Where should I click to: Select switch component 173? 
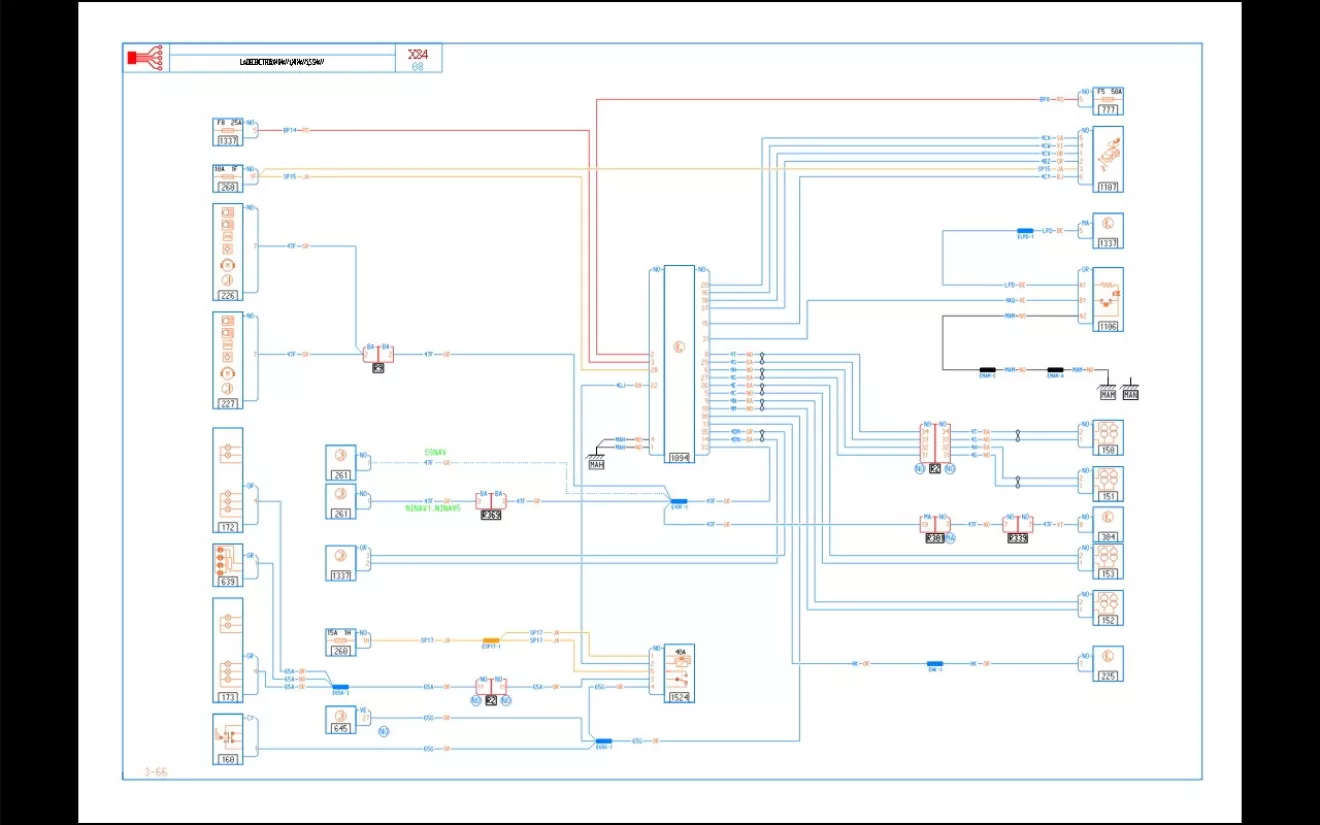[228, 650]
